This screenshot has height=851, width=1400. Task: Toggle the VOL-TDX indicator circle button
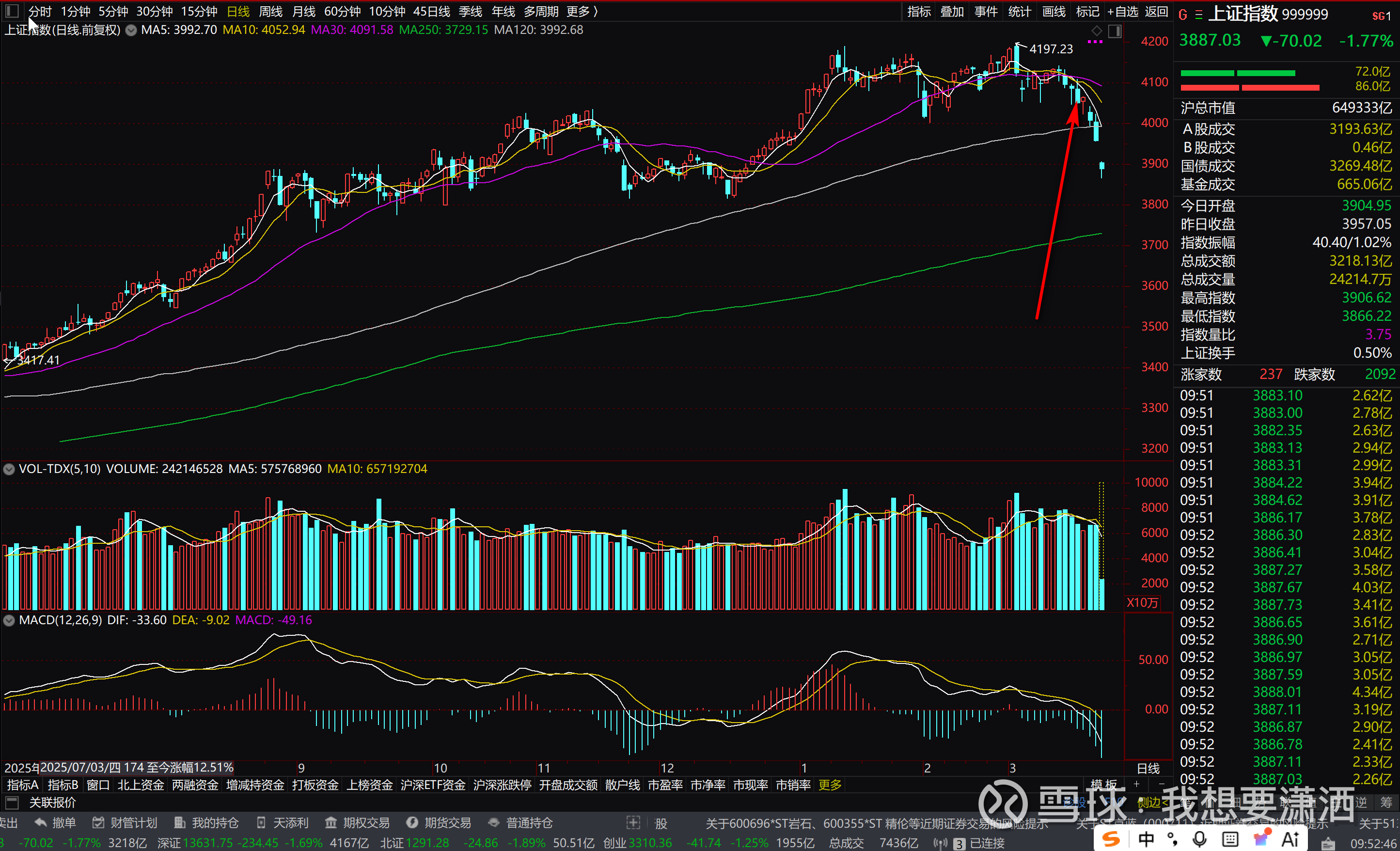[9, 469]
